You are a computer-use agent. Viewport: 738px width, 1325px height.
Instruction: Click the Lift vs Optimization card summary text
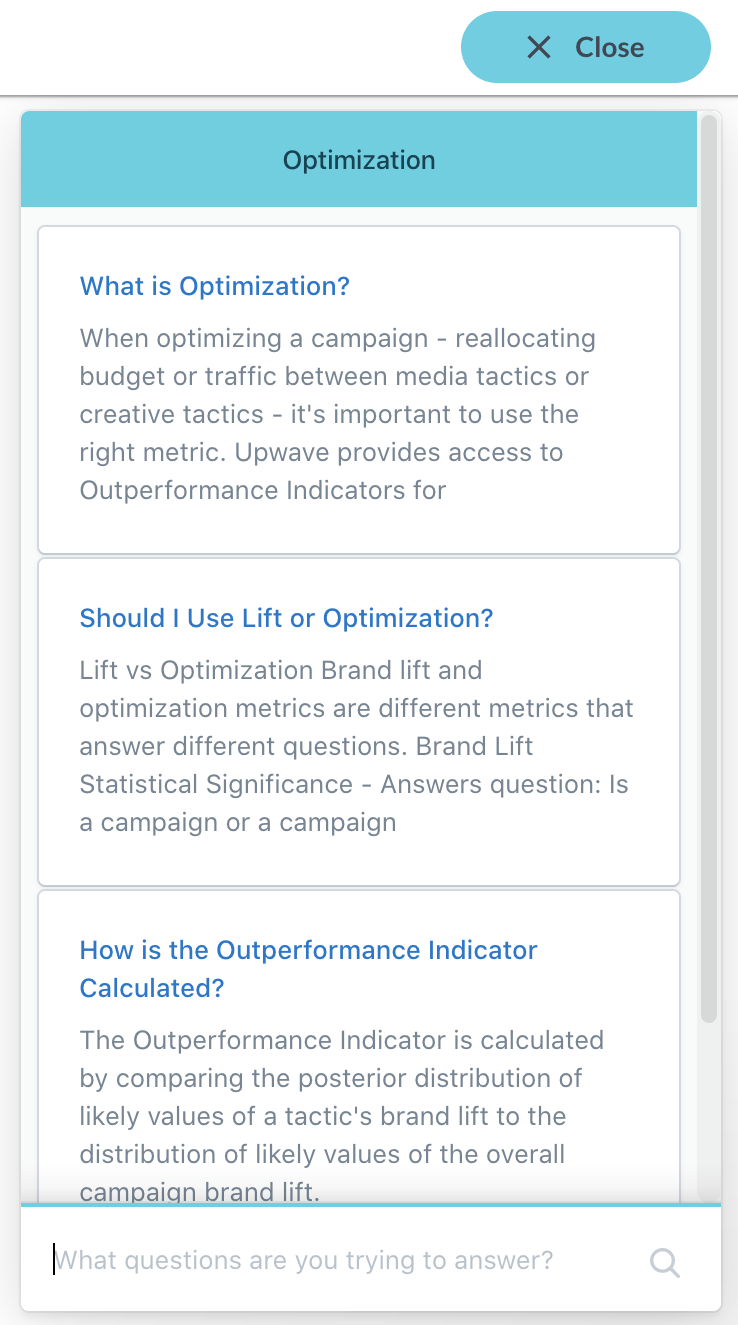tap(356, 746)
